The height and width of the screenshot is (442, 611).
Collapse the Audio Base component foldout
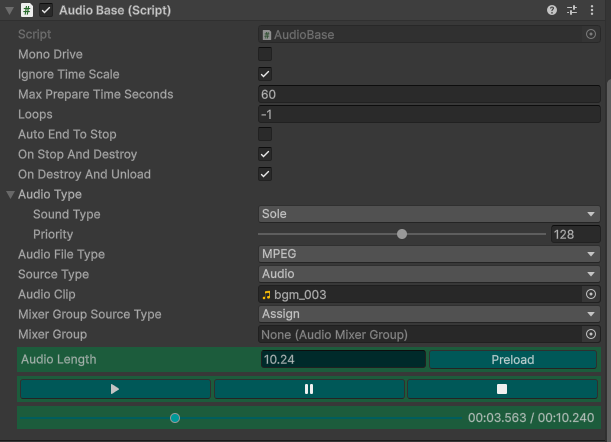click(10, 11)
